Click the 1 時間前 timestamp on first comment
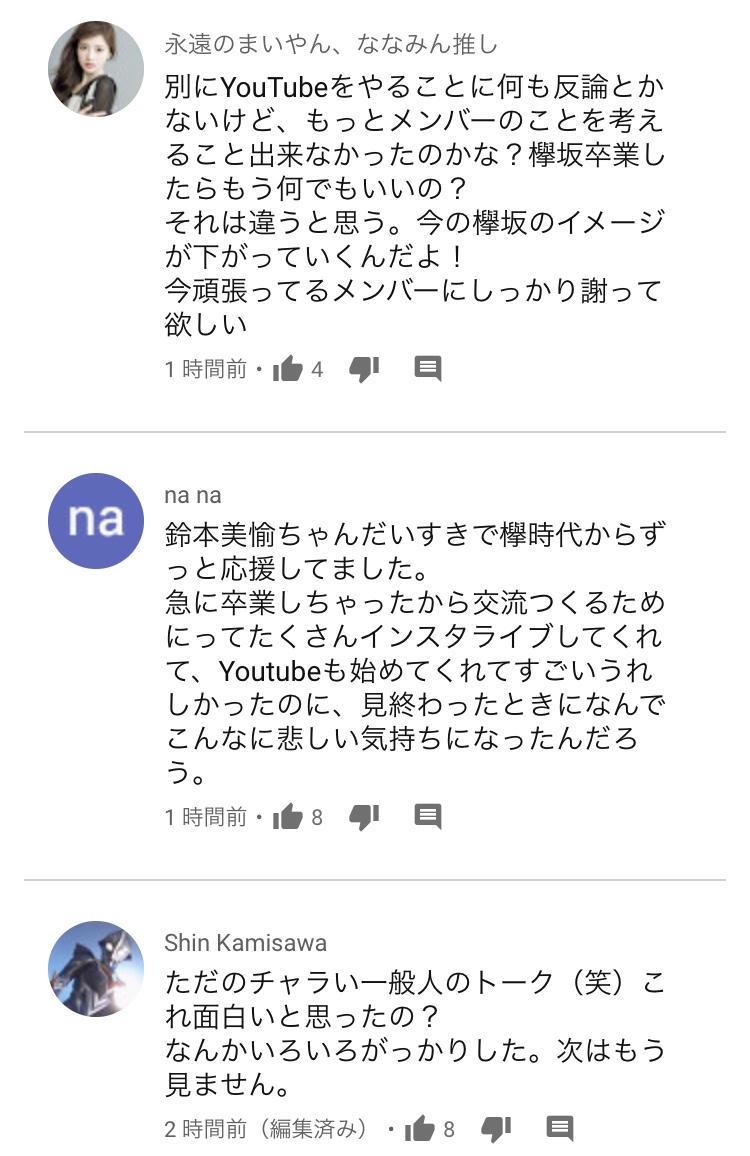 (205, 369)
